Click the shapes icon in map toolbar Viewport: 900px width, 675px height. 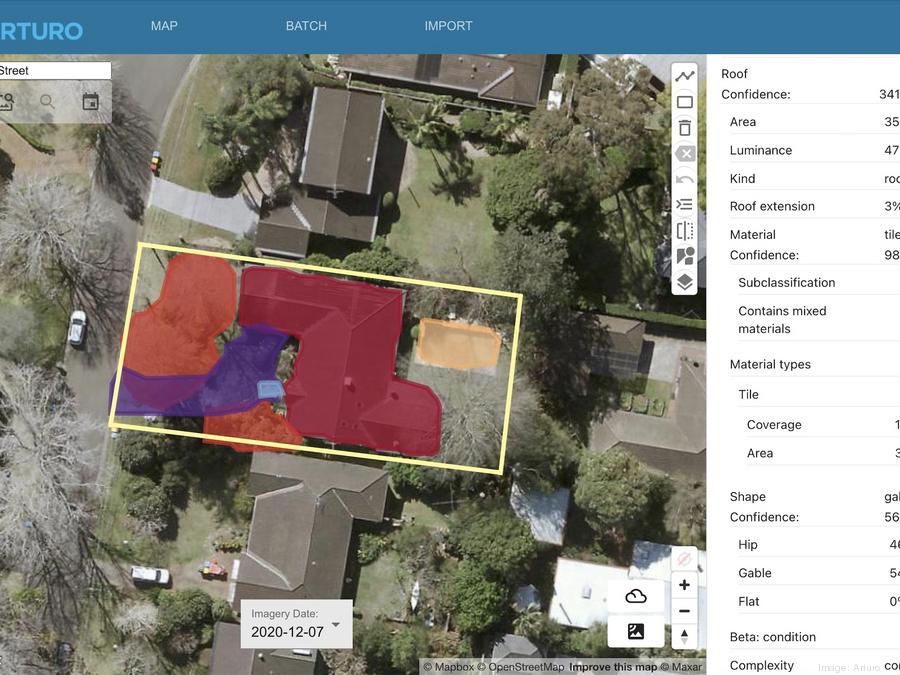pos(685,256)
